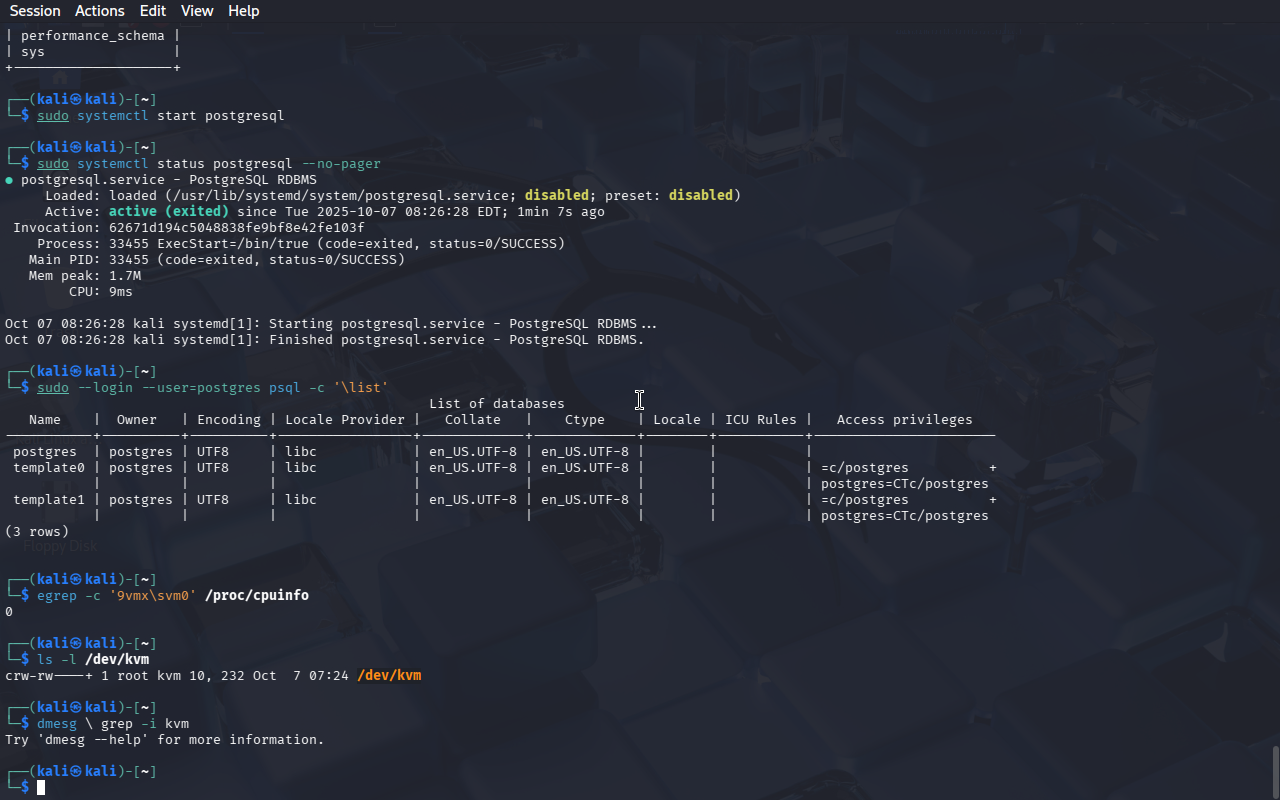The height and width of the screenshot is (800, 1280).
Task: Click the 'List of databases' heading
Action: (496, 404)
